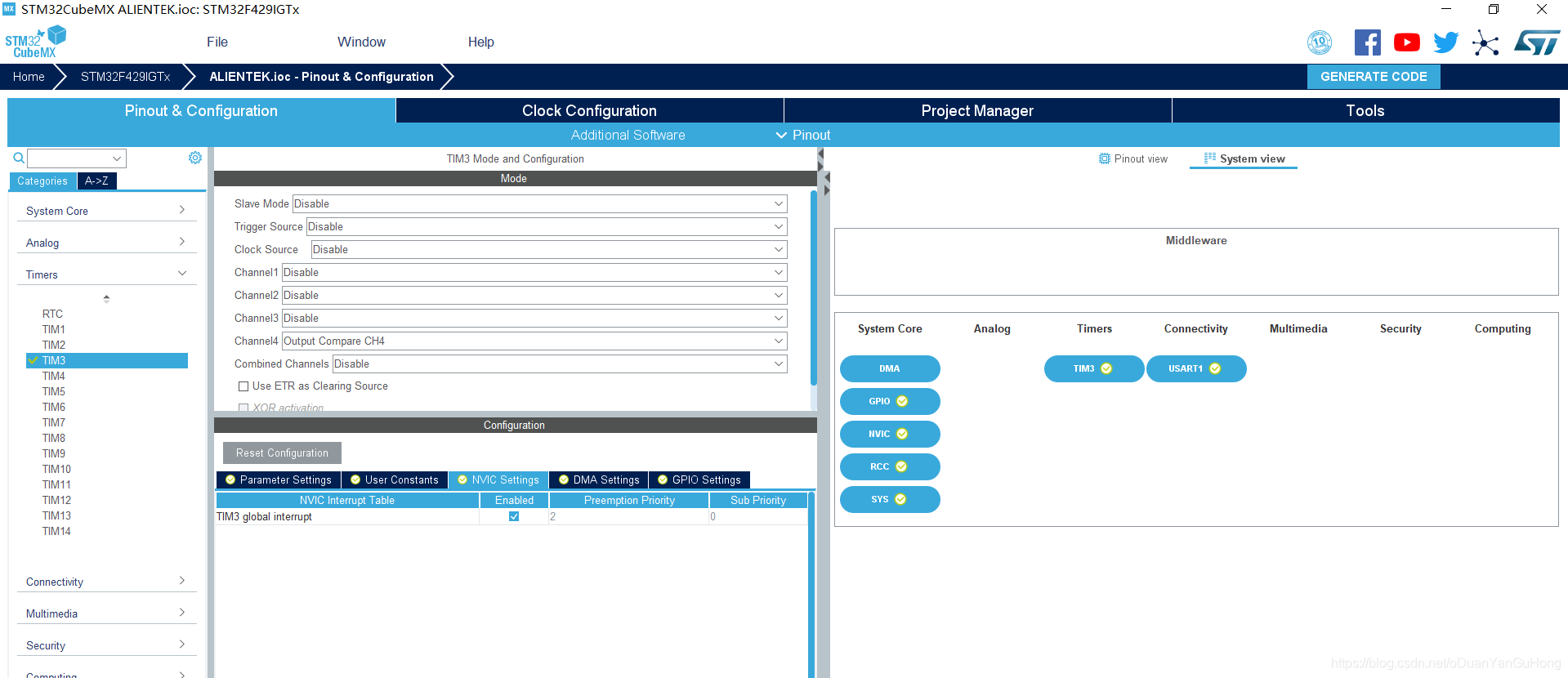Viewport: 1568px width, 678px height.
Task: Open Additional Software menu
Action: (628, 135)
